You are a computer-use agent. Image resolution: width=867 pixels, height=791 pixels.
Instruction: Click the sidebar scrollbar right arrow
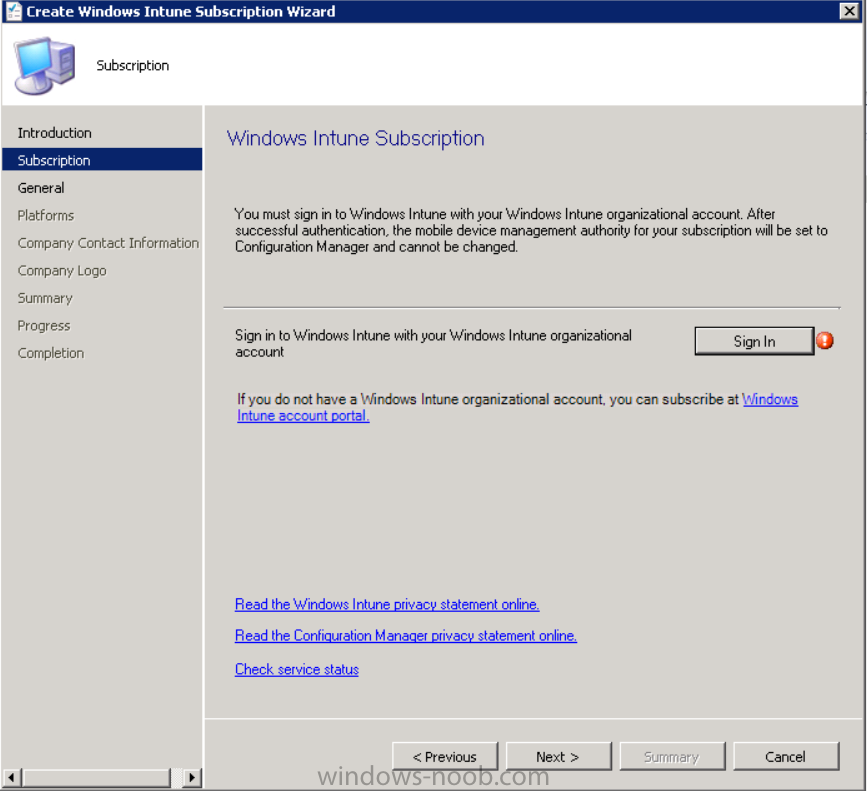point(191,777)
